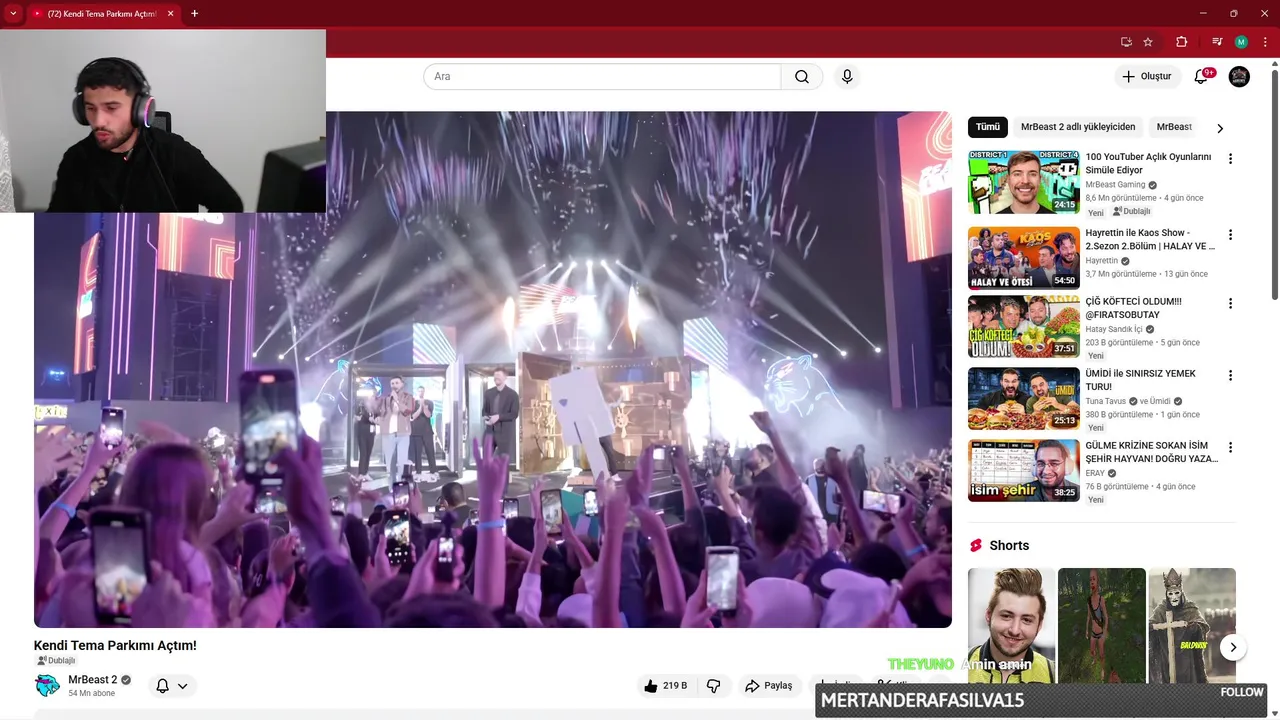Open tab search dropdown in title bar
The width and height of the screenshot is (1280, 720).
point(13,13)
